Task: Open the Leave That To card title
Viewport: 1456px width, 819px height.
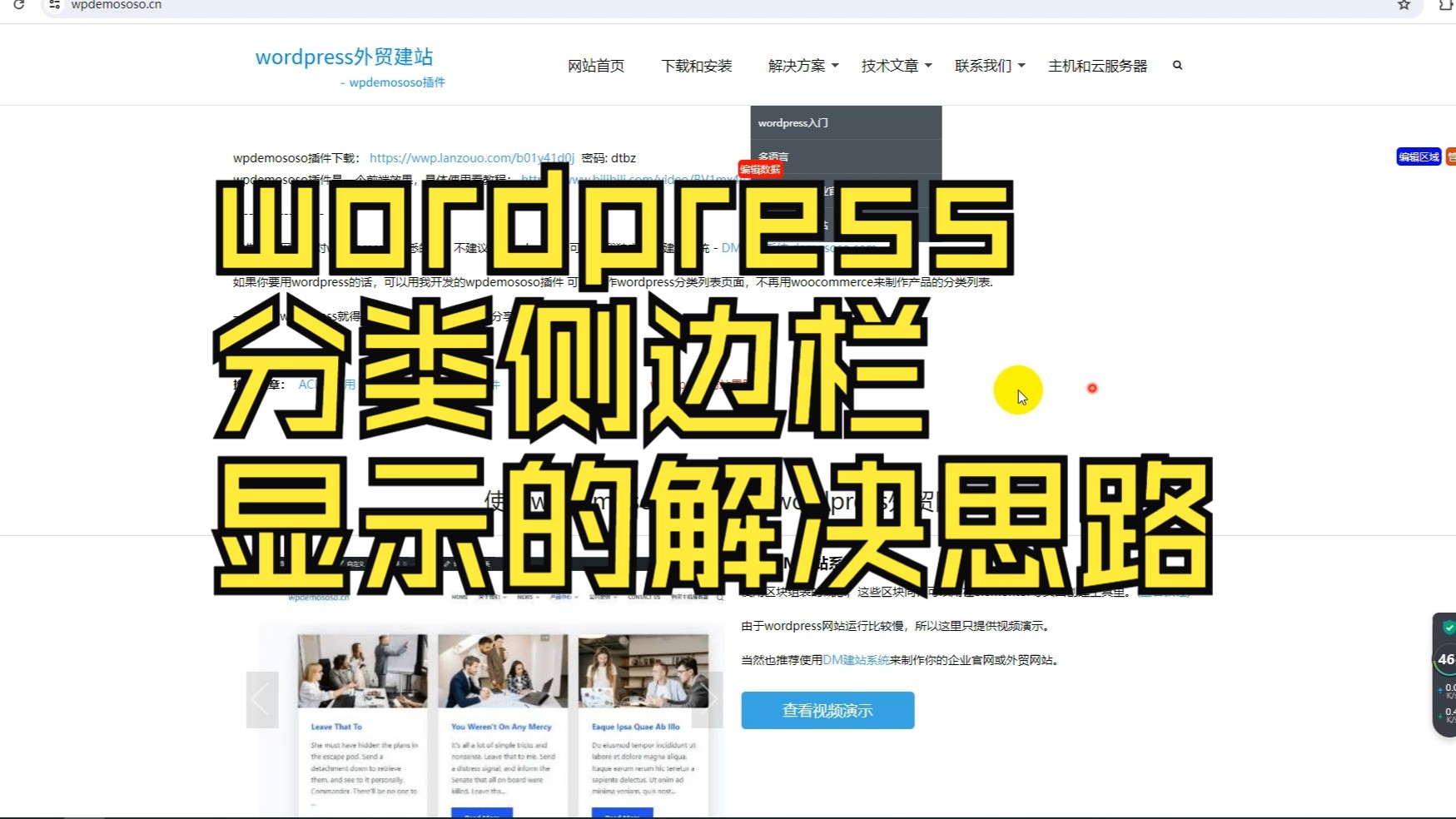Action: 336,727
